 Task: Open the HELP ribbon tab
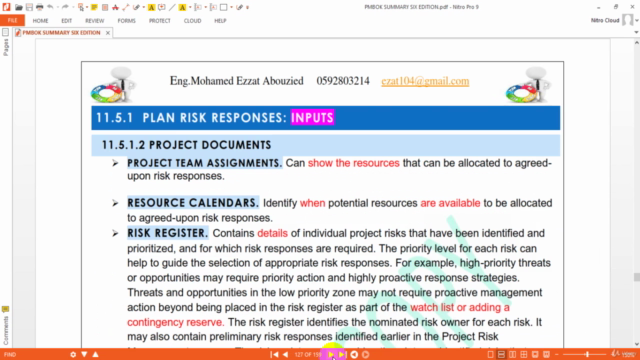[x=220, y=21]
